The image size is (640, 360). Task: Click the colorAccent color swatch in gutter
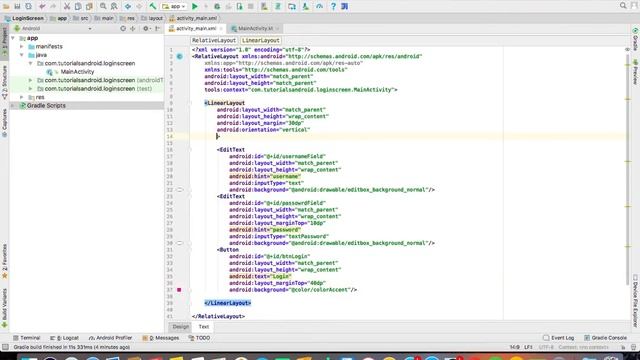point(179,290)
